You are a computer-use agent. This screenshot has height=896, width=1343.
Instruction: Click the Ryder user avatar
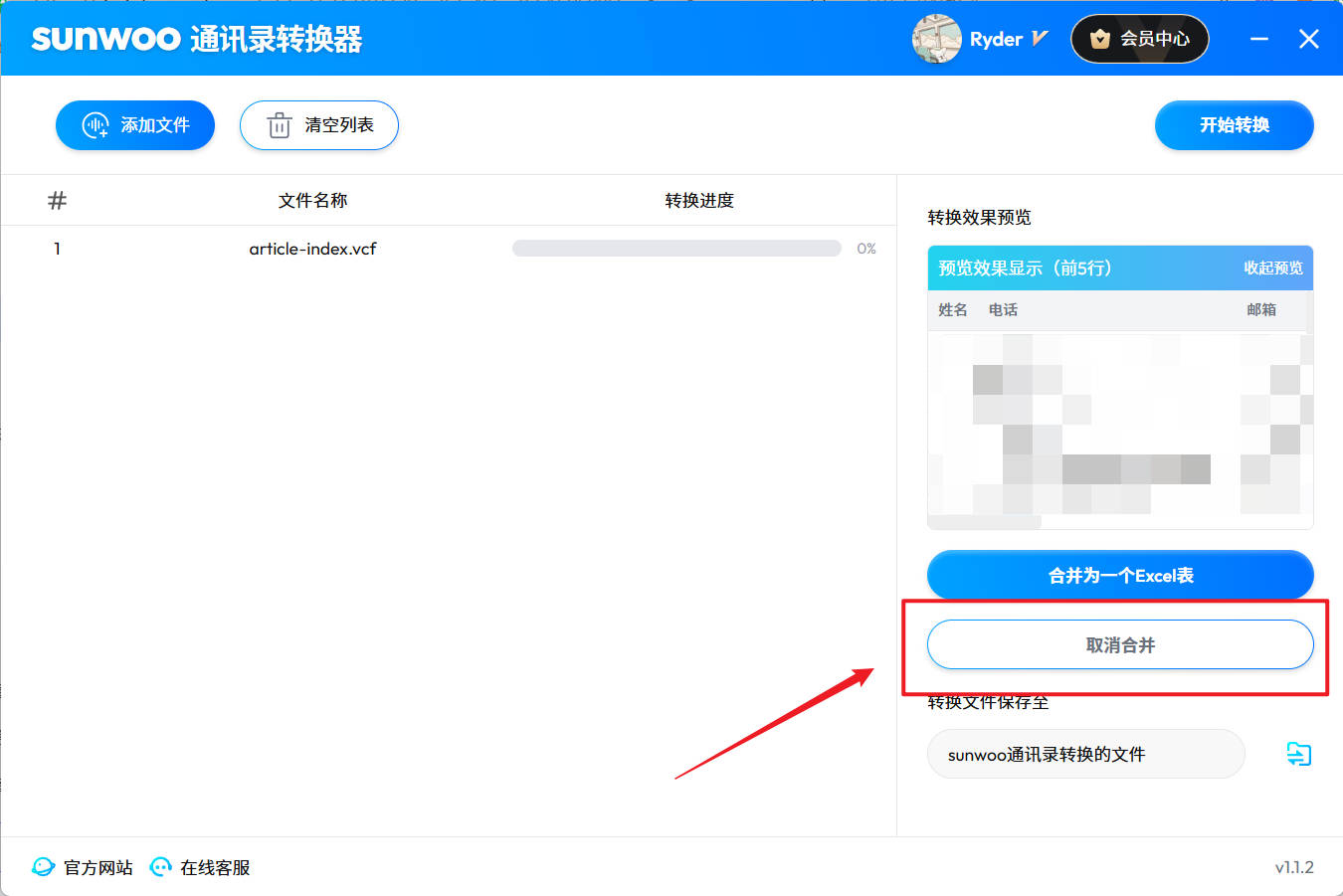pos(937,39)
